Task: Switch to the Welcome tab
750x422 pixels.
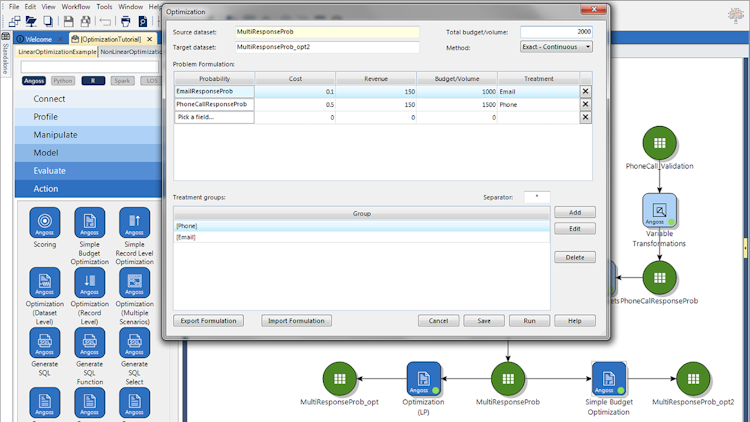Action: click(x=40, y=39)
